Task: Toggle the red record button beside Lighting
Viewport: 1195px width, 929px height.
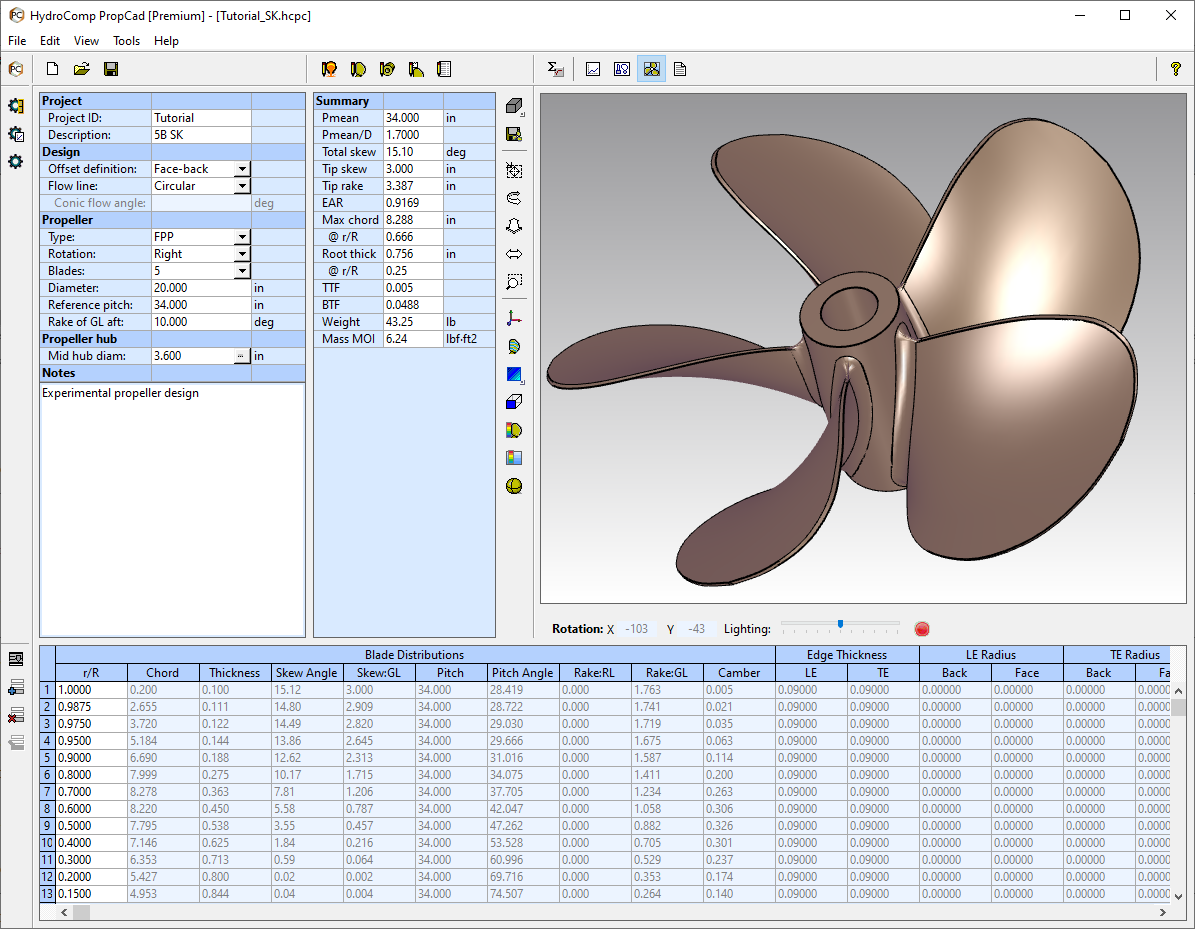Action: pyautogui.click(x=922, y=629)
